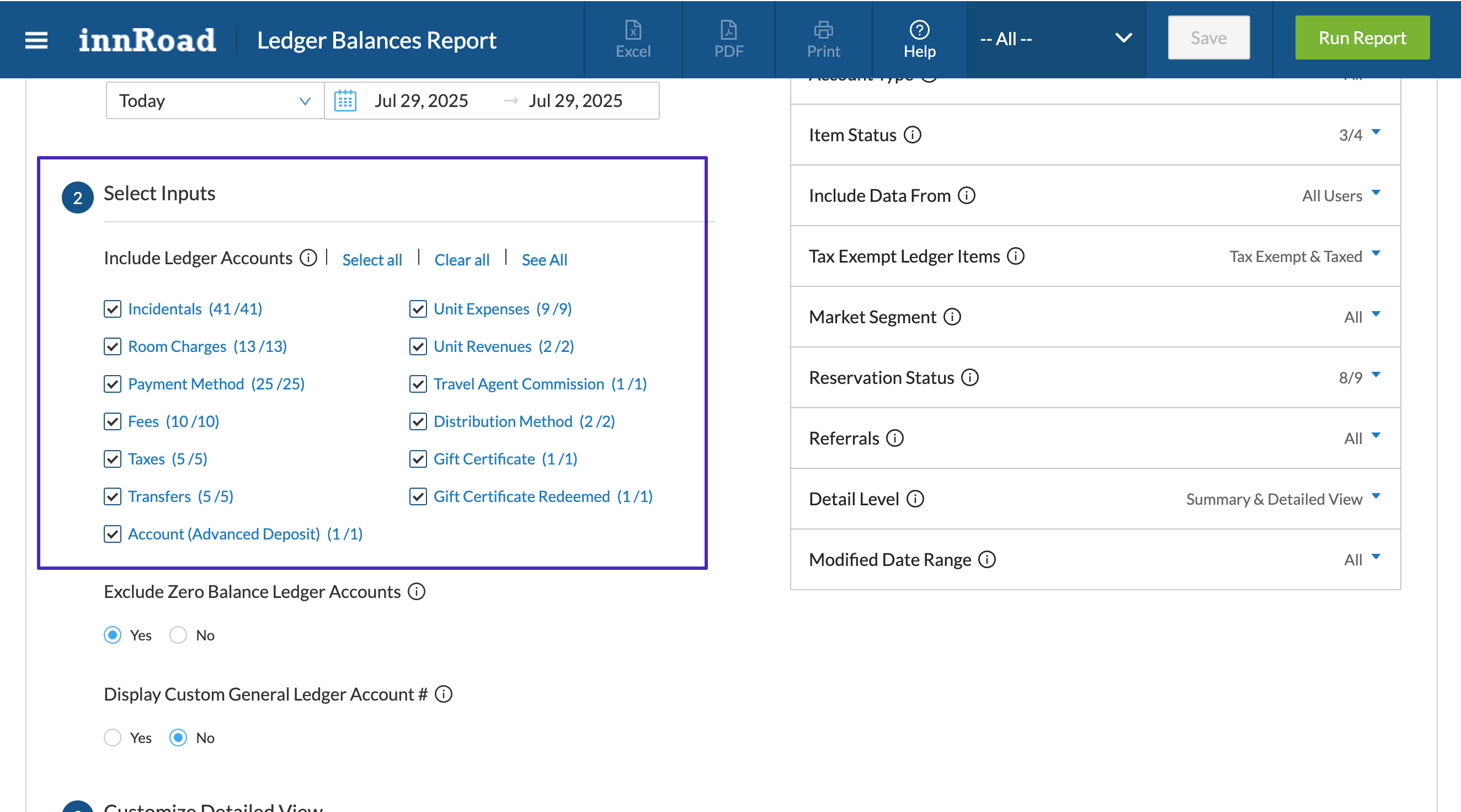The width and height of the screenshot is (1461, 812).
Task: Open the Today date preset dropdown
Action: 215,101
